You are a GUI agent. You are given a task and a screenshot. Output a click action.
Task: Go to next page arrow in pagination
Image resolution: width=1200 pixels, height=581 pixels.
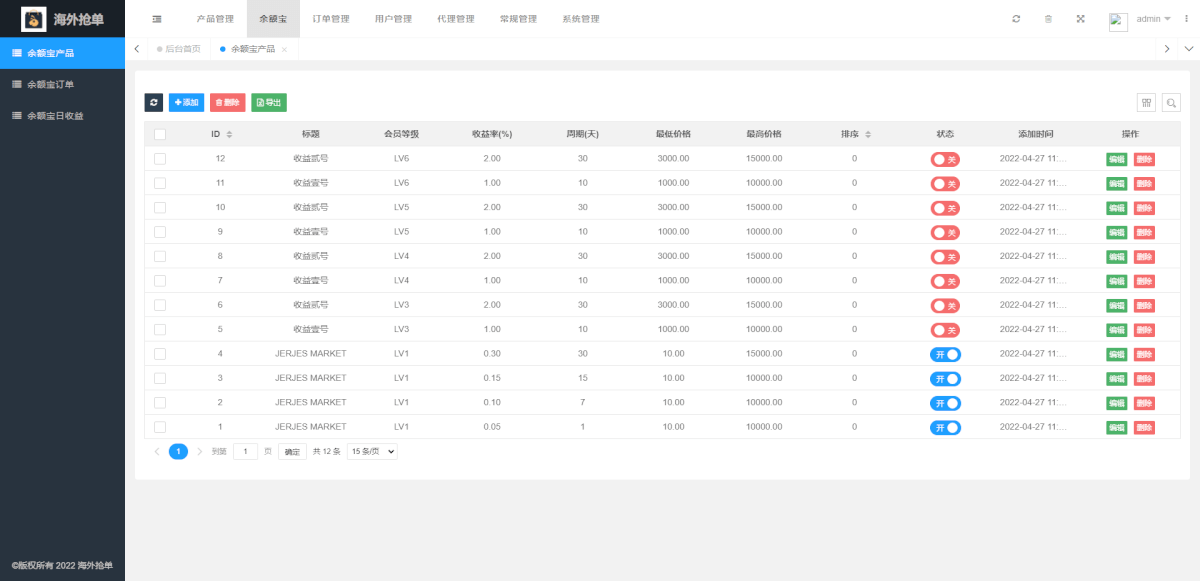pyautogui.click(x=199, y=451)
